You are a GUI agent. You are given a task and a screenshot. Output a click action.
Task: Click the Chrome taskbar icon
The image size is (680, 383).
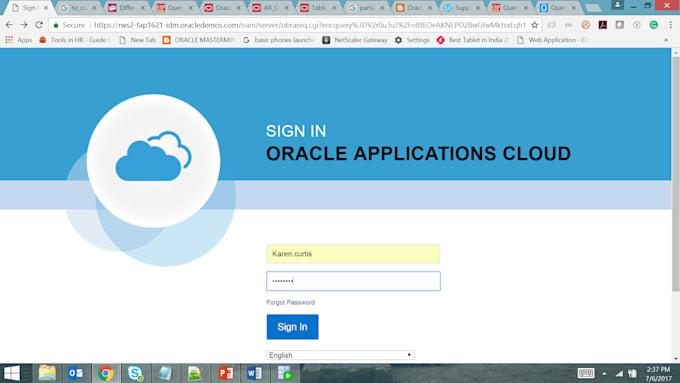pyautogui.click(x=105, y=373)
